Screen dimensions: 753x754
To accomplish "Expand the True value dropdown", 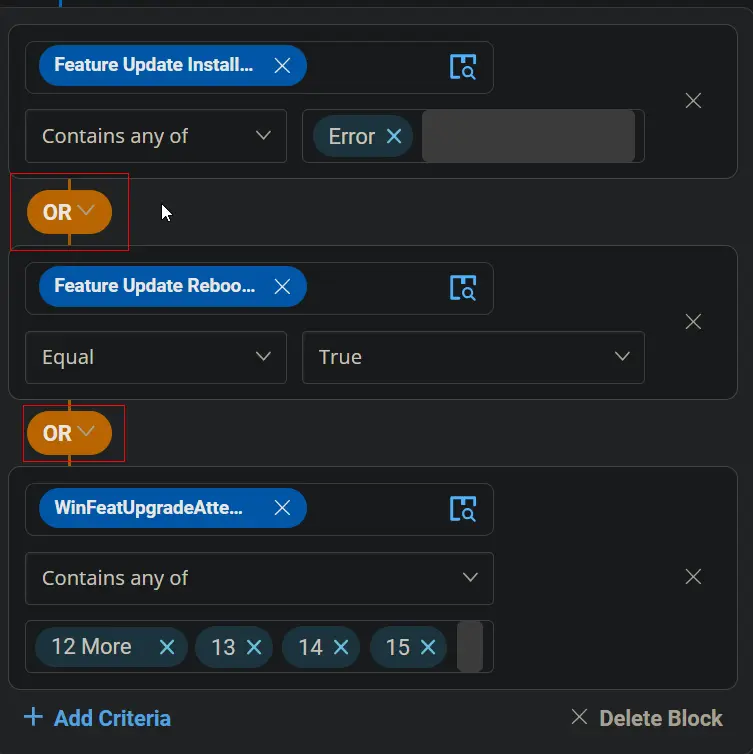I will coord(473,357).
